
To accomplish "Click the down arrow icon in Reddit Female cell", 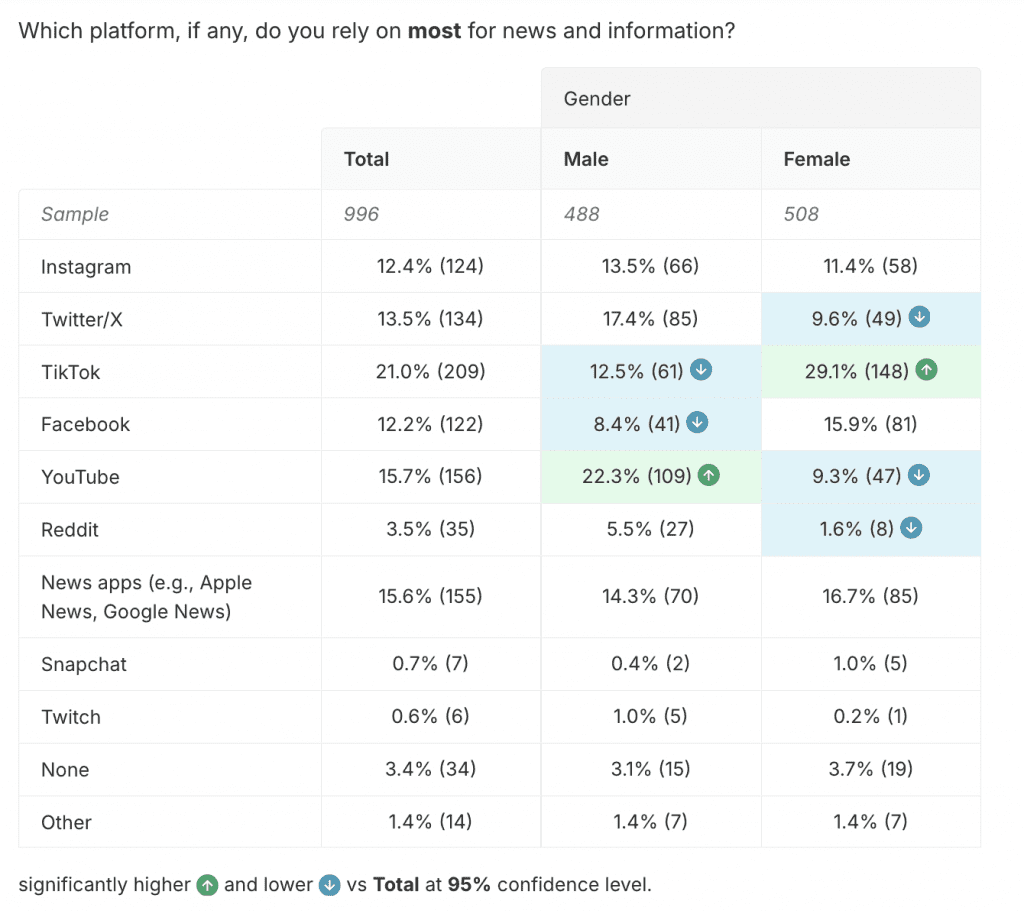I will (x=911, y=529).
